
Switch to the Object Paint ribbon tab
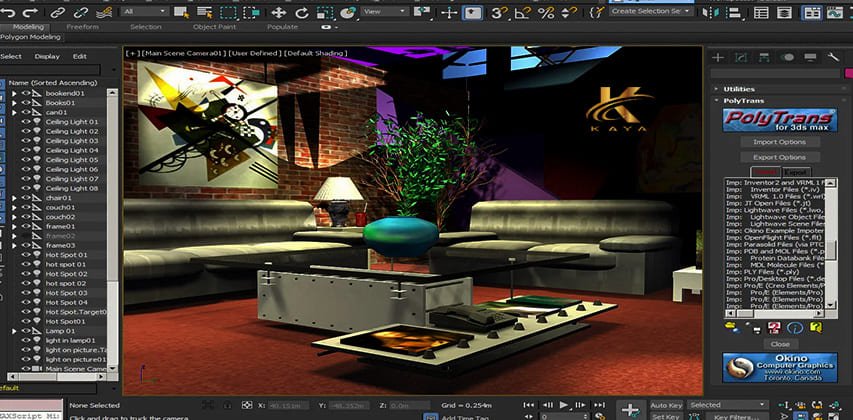[x=215, y=27]
